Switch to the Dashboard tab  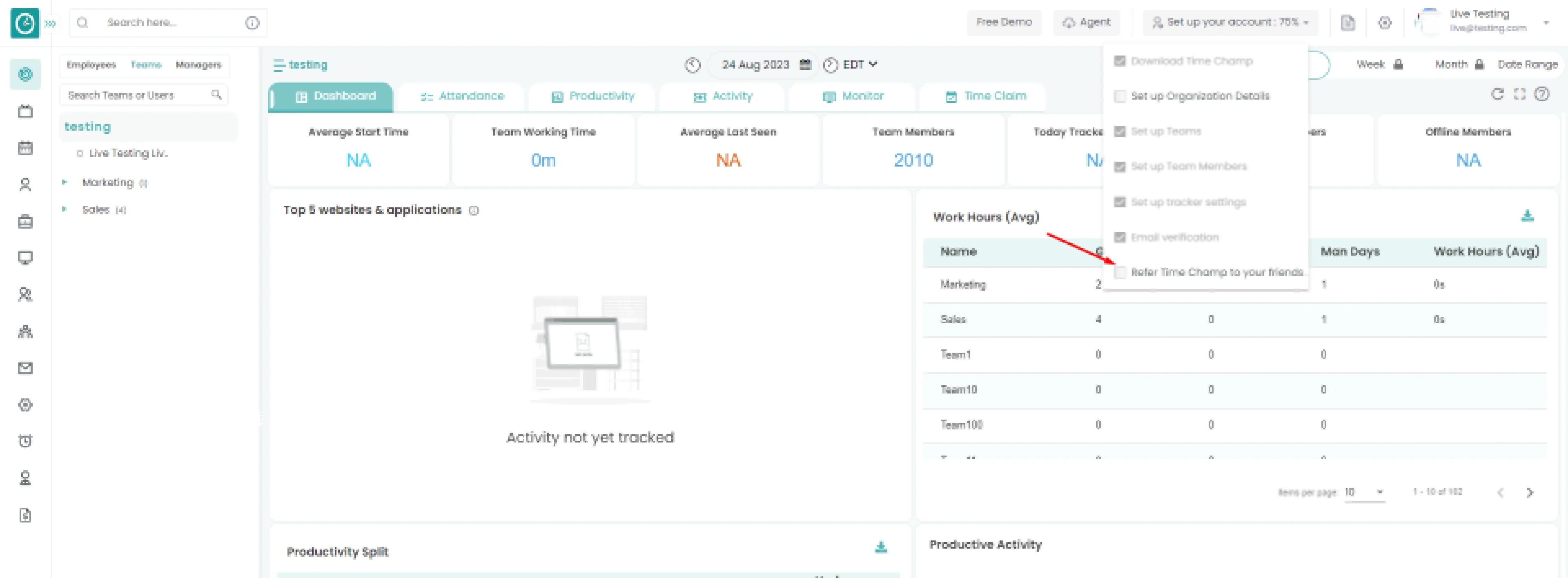point(330,96)
